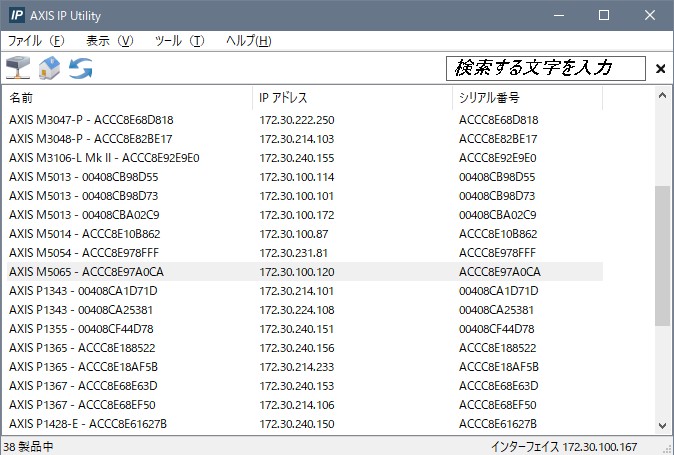Click serial number cell ACCC8E92E9E0

(x=497, y=158)
